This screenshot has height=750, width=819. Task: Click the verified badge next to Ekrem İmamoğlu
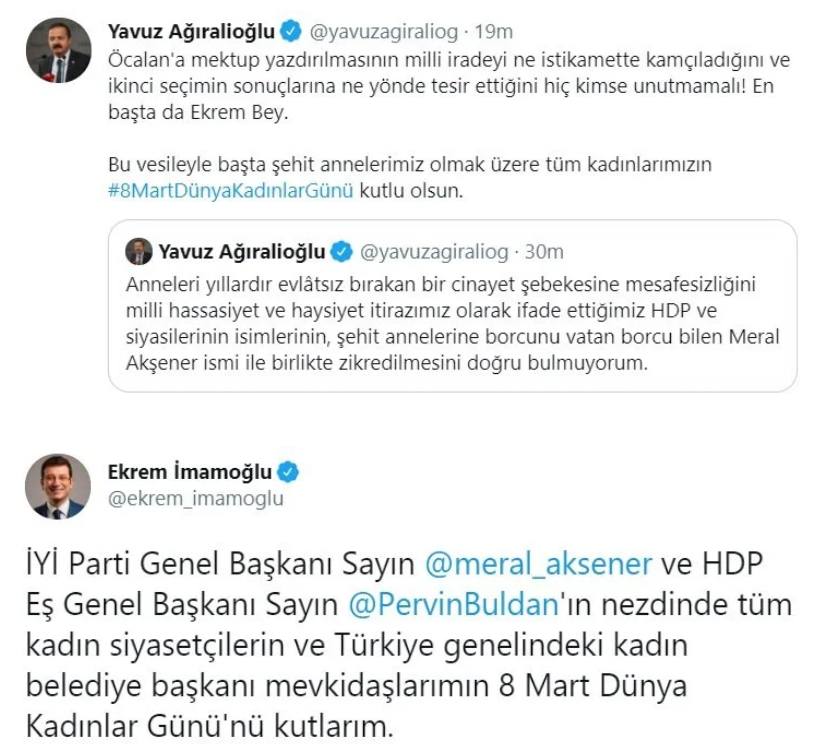[x=288, y=472]
